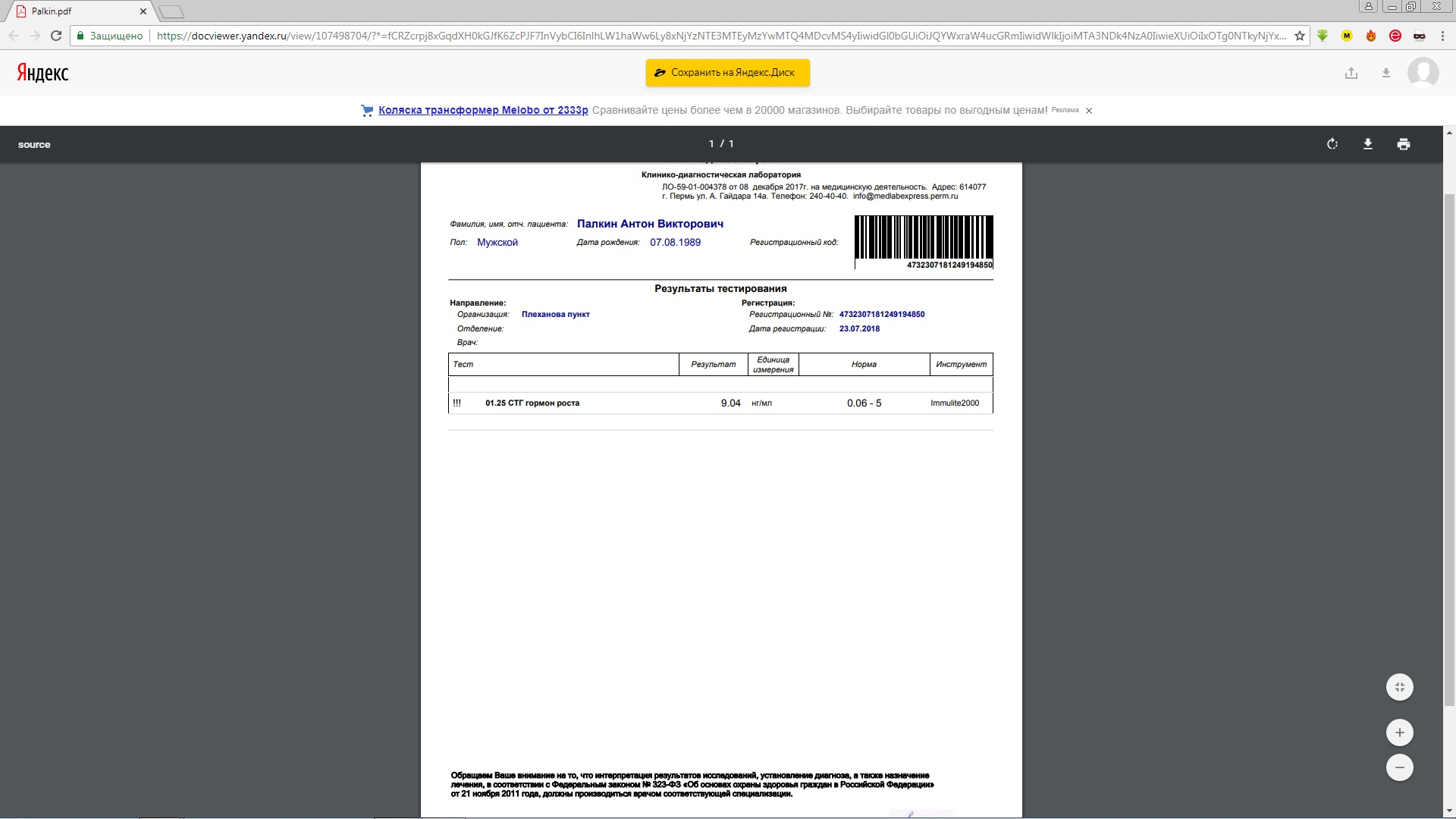Open the user profile avatar

coord(1423,73)
